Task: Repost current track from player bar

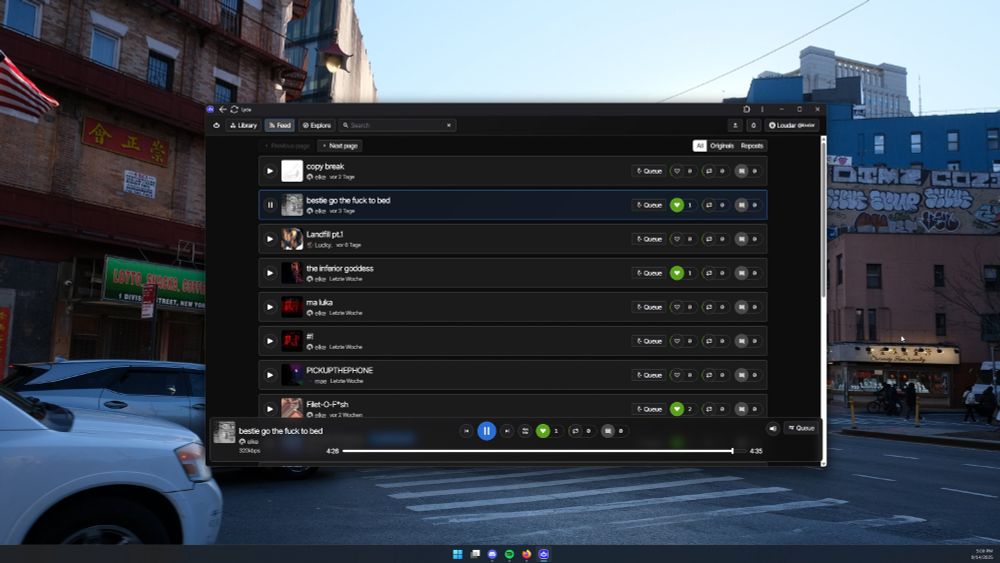Action: pos(575,431)
